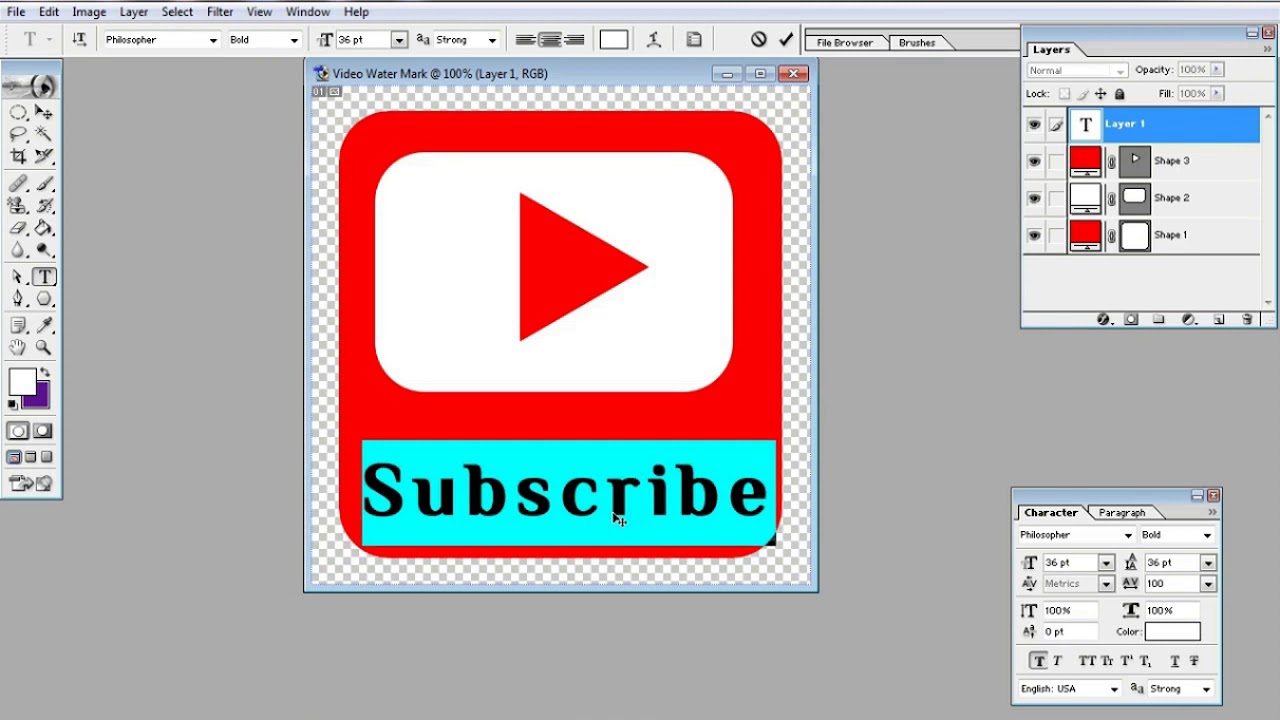Screen dimensions: 1280x720
Task: Select the Lasso tool
Action: click(18, 134)
